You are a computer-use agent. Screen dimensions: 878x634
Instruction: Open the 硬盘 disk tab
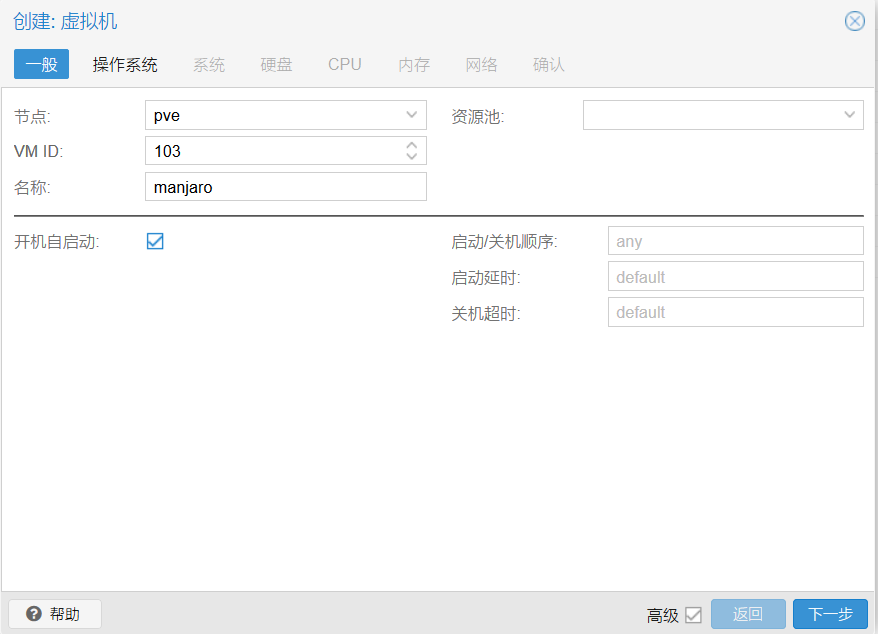(276, 64)
